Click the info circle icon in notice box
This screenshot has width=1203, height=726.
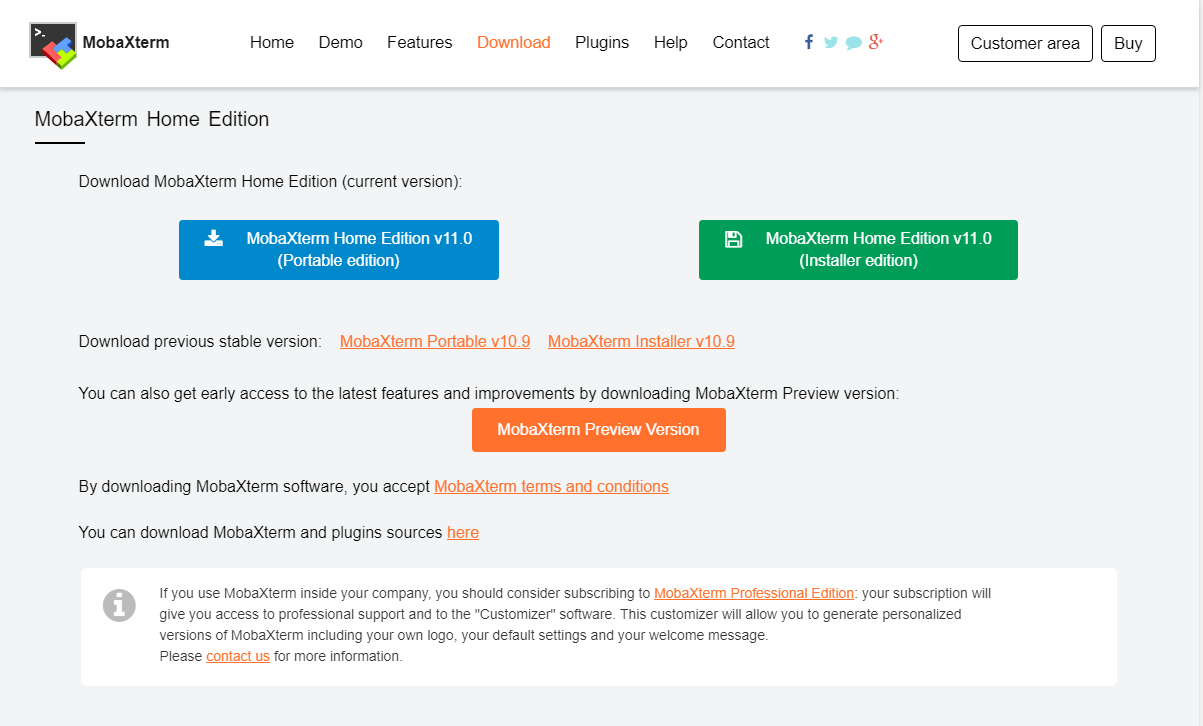coord(119,605)
